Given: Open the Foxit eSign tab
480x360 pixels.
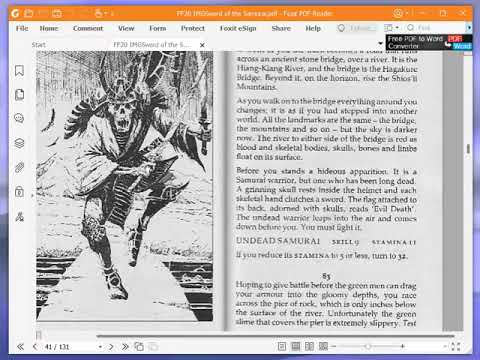Looking at the screenshot, I should (x=238, y=28).
